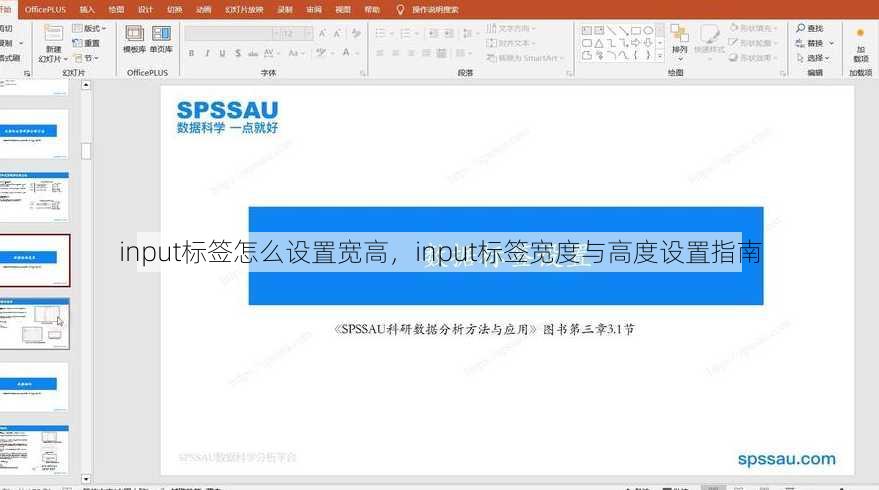Open the 单页库 single page library
The height and width of the screenshot is (490, 879).
(161, 39)
